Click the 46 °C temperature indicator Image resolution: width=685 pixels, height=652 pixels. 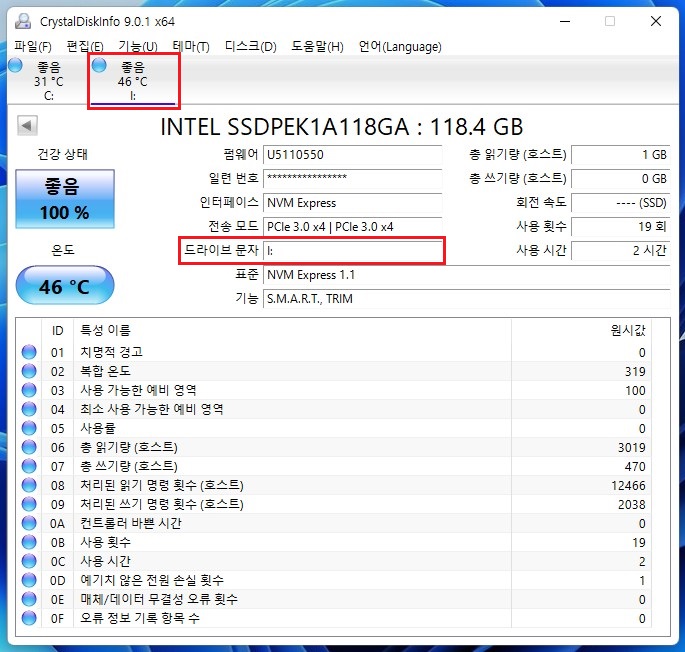click(65, 285)
